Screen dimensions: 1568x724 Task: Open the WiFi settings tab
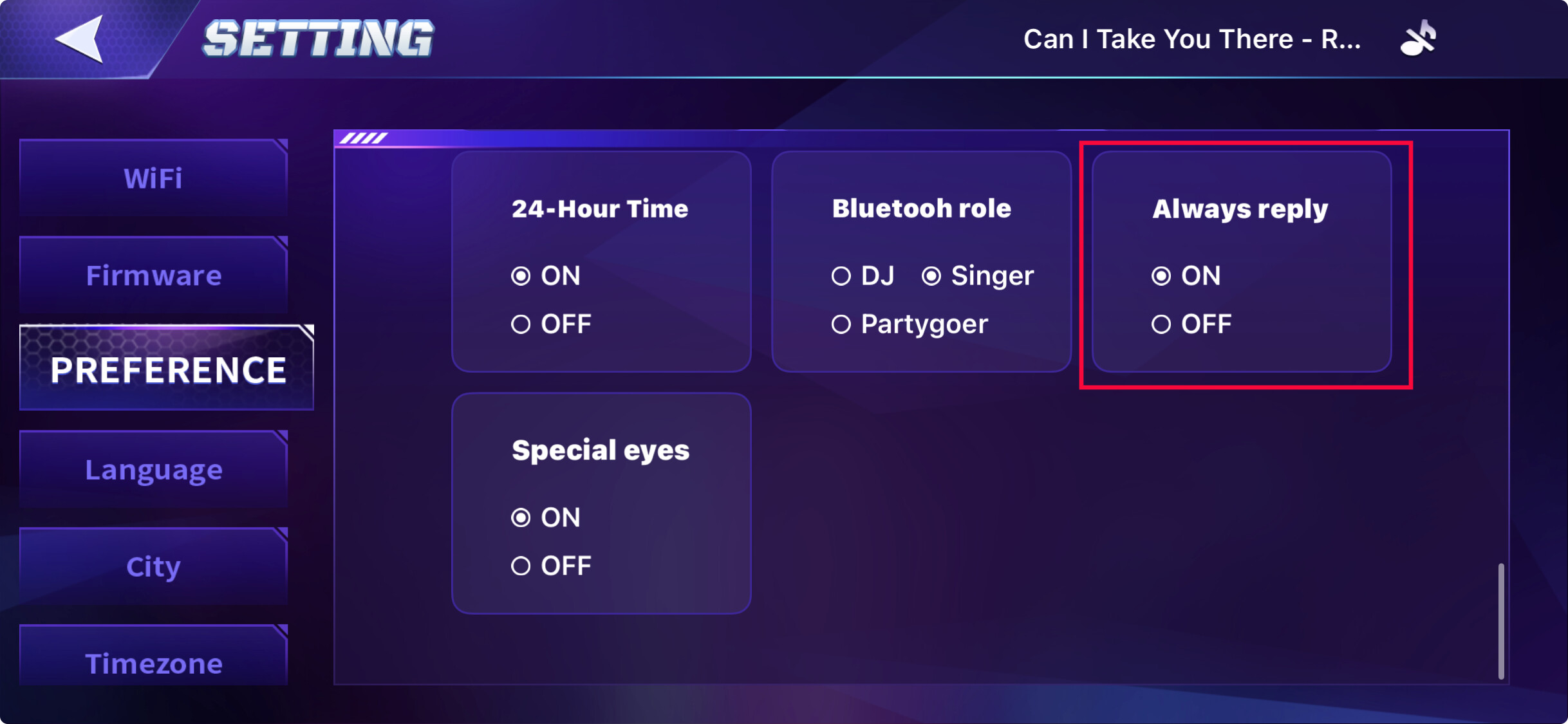click(x=153, y=178)
